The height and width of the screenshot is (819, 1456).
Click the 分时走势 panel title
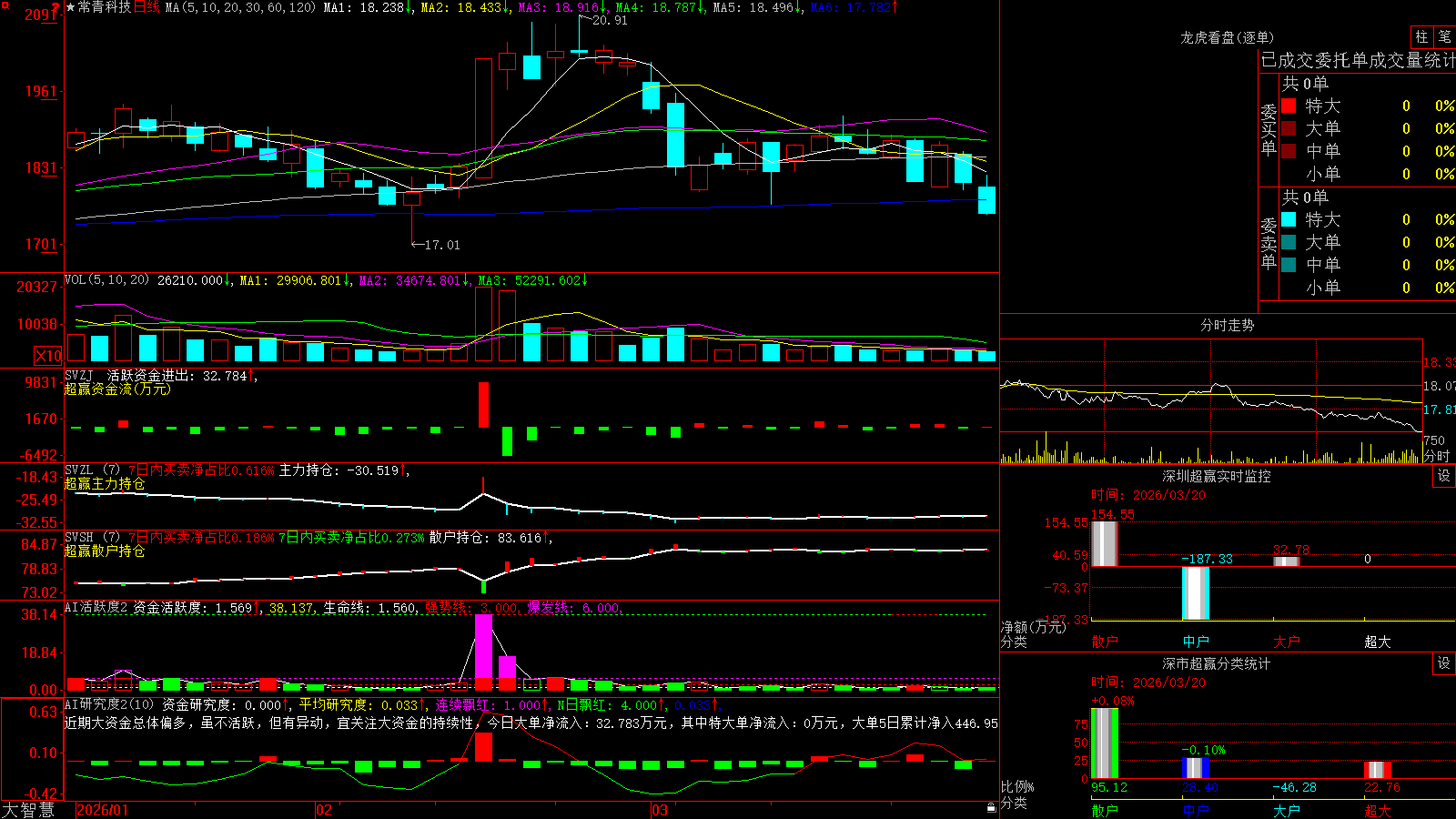tap(1227, 325)
